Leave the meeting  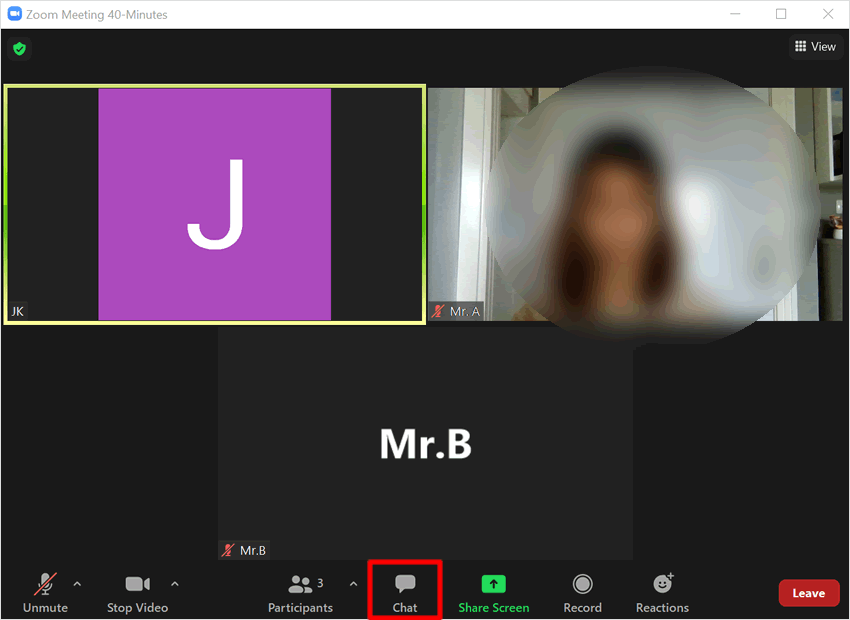[809, 593]
